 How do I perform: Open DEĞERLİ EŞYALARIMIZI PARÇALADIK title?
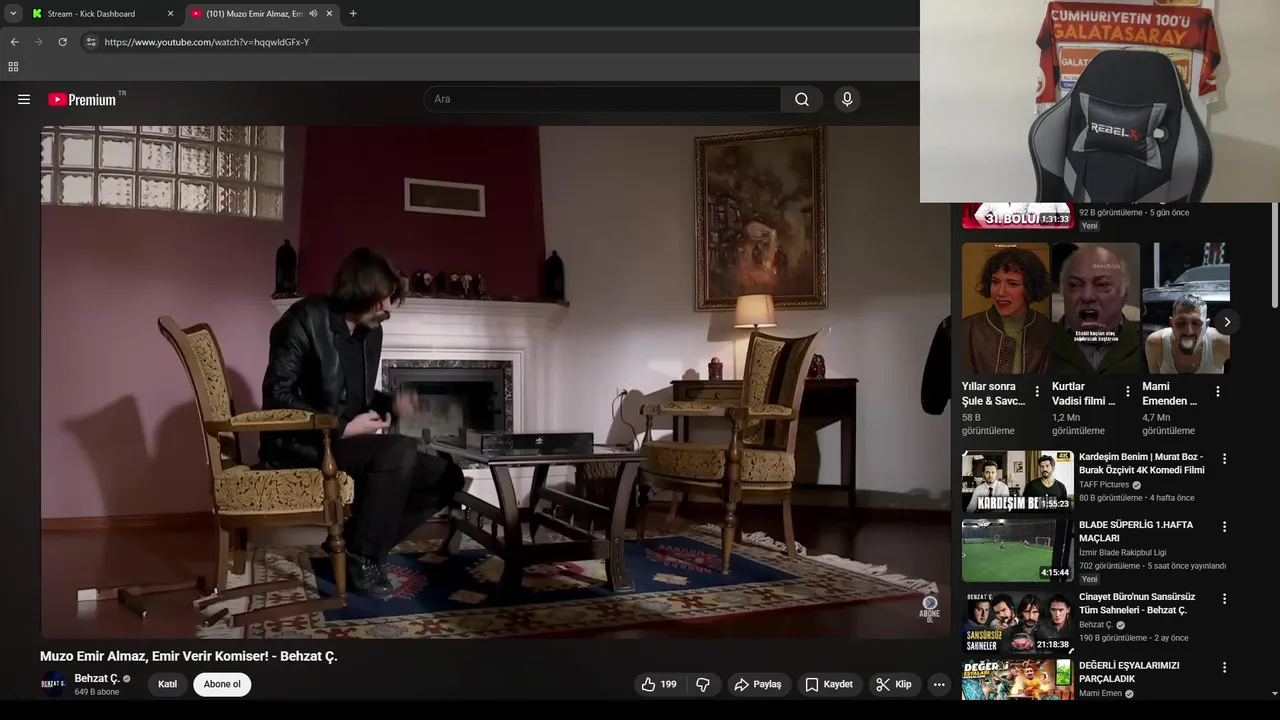[x=1130, y=672]
